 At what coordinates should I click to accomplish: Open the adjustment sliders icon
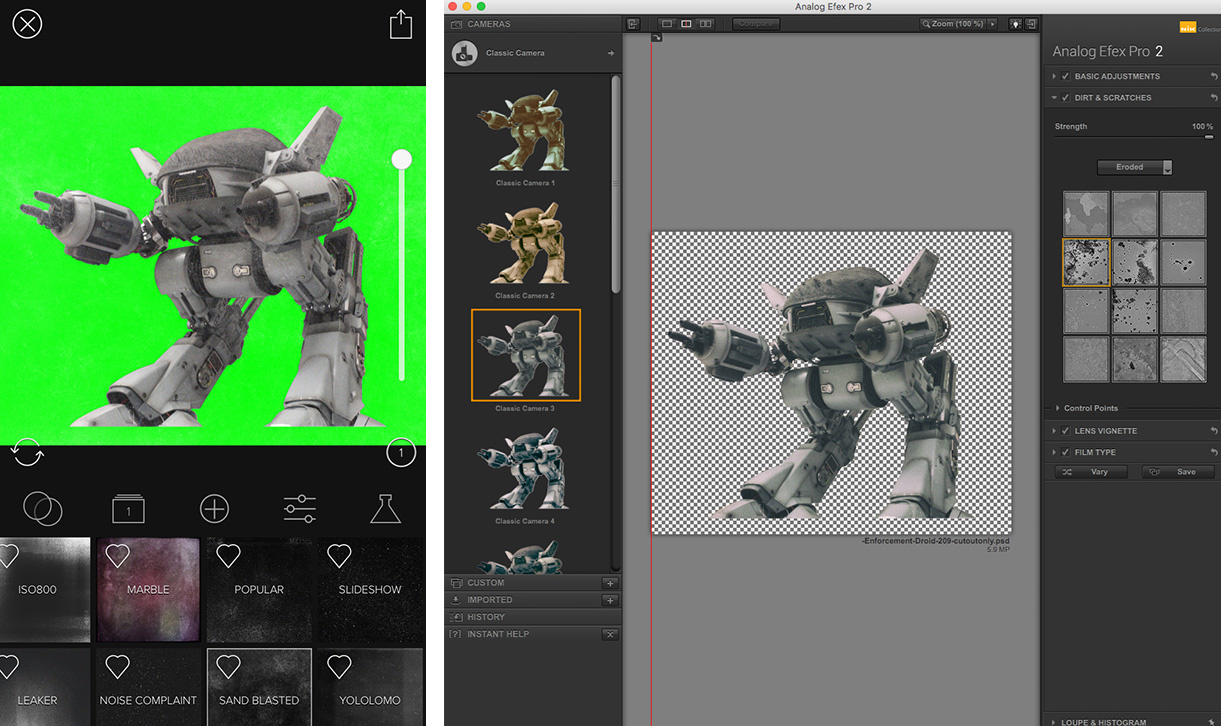300,509
